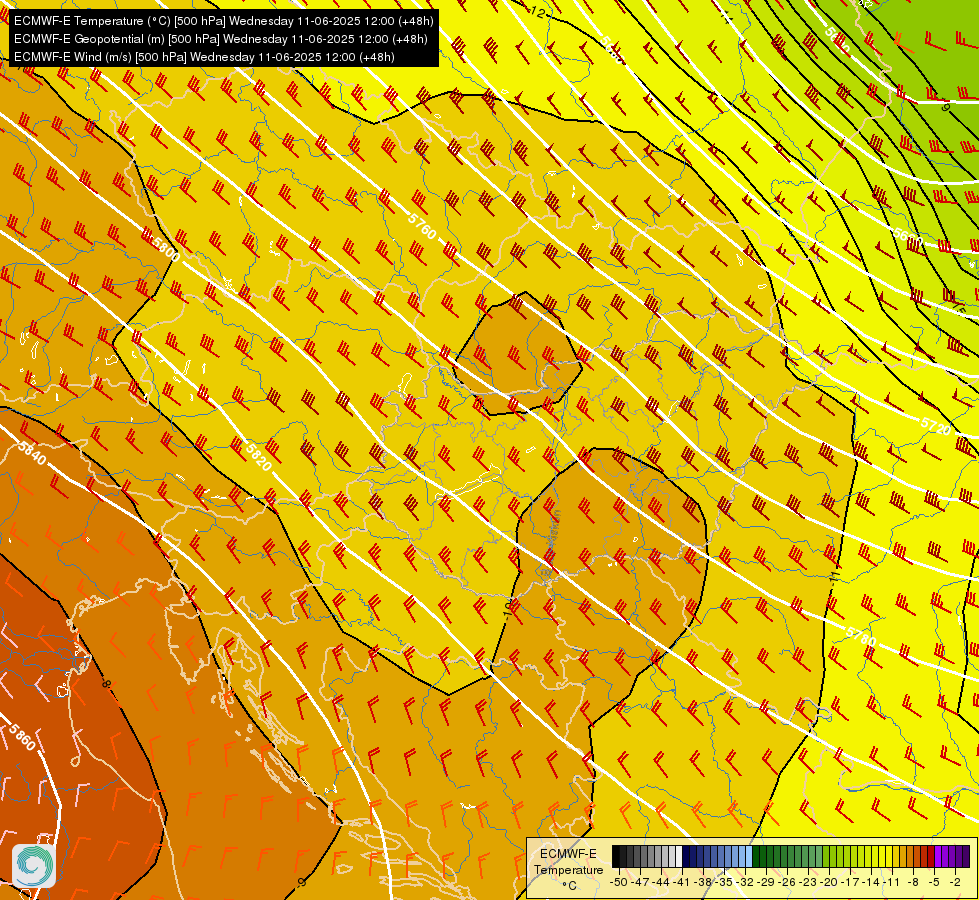Click the 5720 geopotential contour label
979x900 pixels.
point(935,426)
